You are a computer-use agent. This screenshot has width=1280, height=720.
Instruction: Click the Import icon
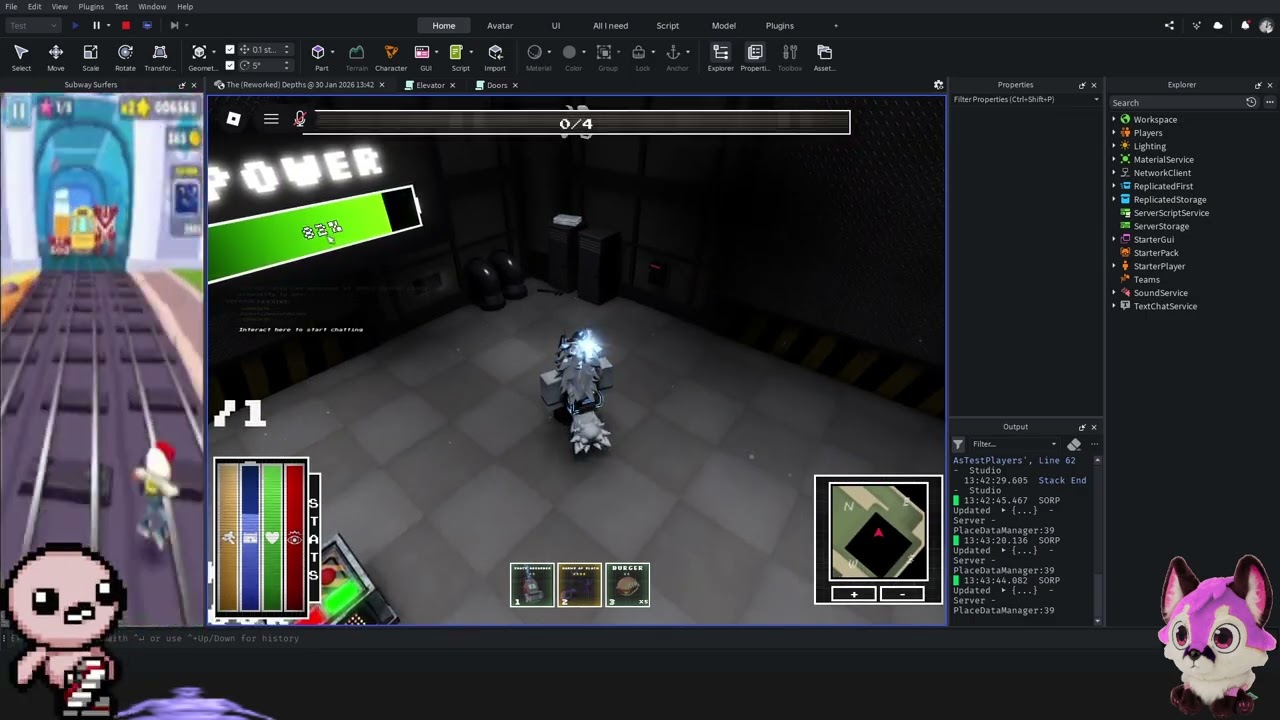pos(495,58)
